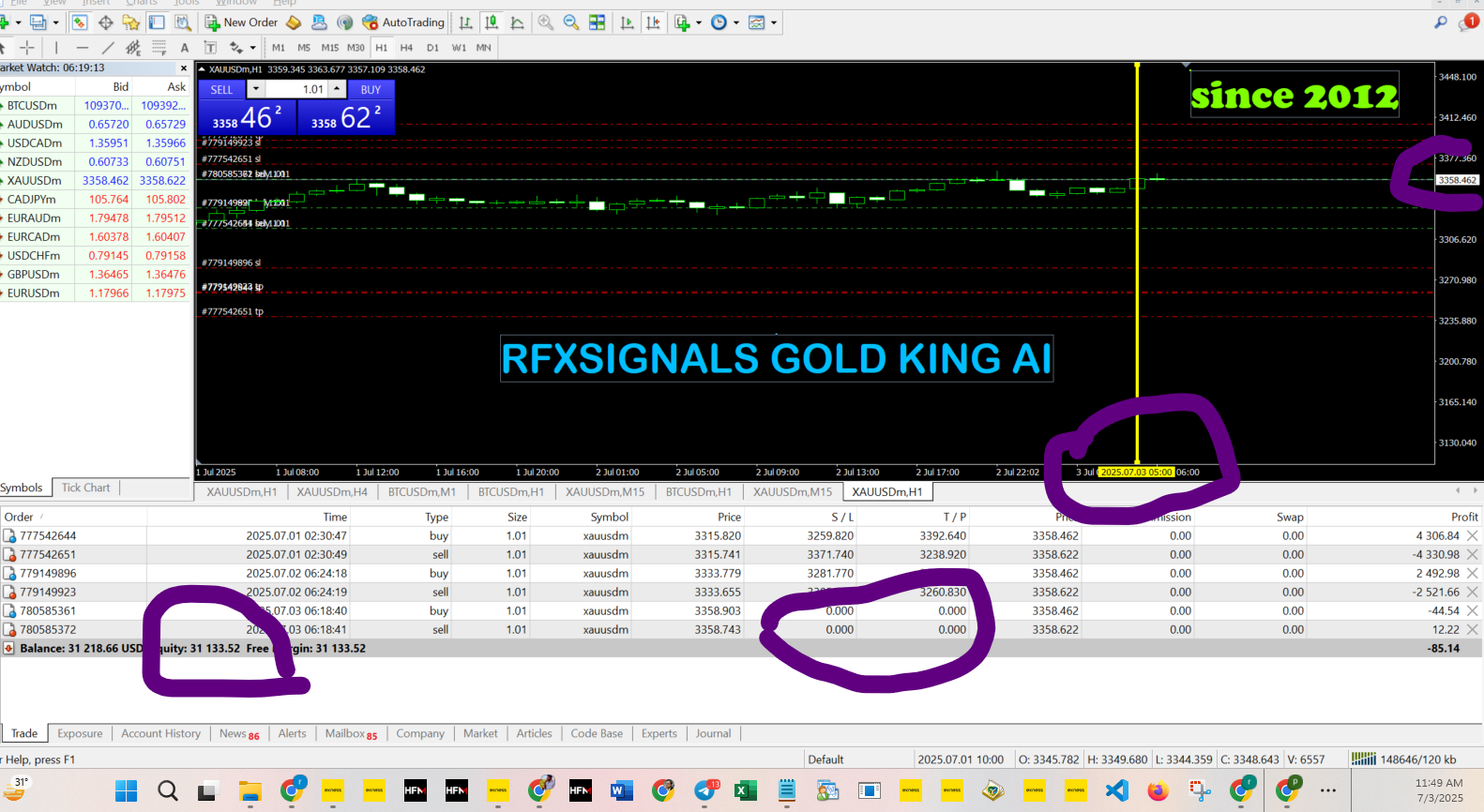Switch timeframe to D1

pyautogui.click(x=432, y=48)
